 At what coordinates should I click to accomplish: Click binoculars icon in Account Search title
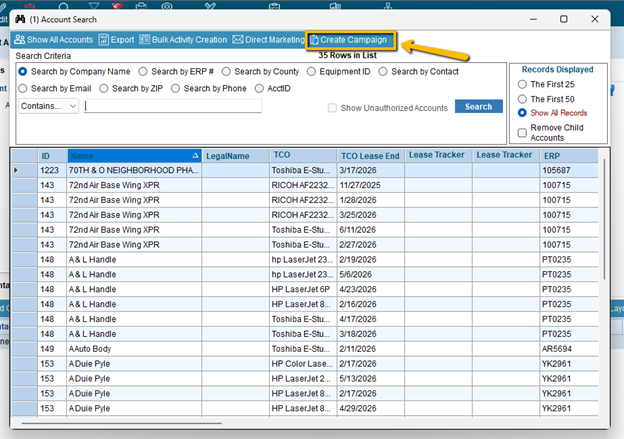[20, 19]
